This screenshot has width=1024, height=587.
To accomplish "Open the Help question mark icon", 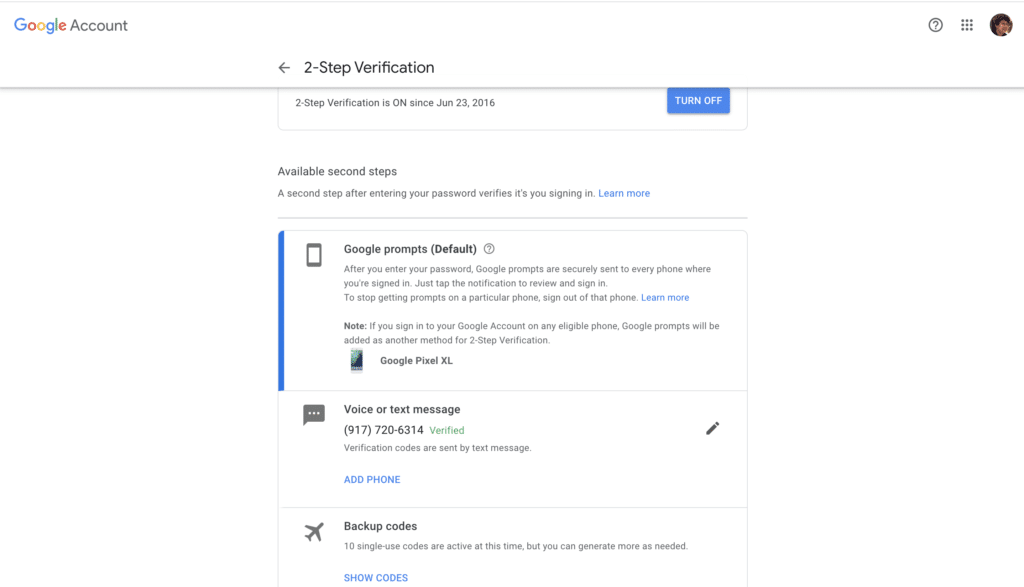I will [x=936, y=25].
